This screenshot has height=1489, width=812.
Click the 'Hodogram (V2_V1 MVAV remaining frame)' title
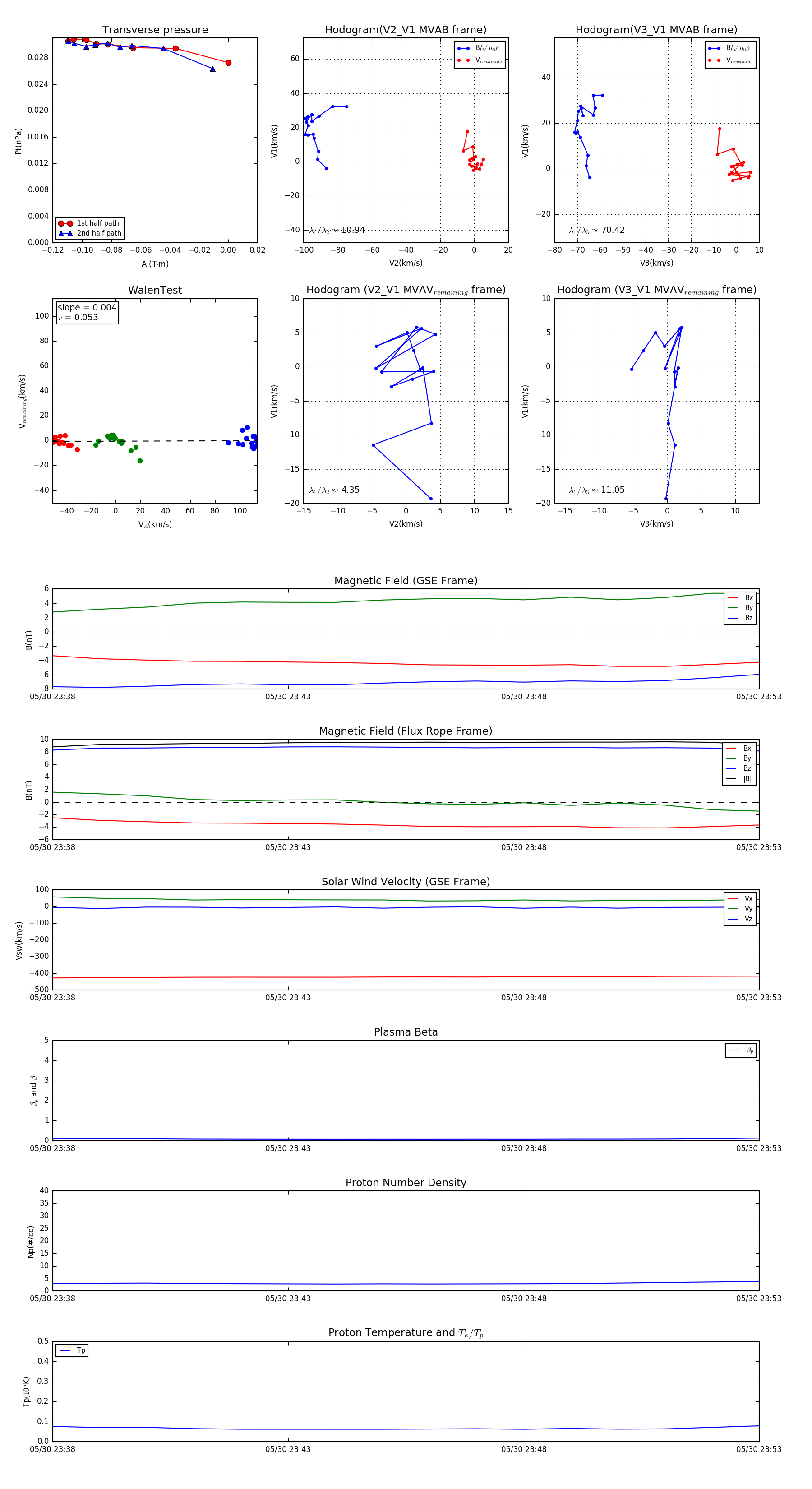point(406,290)
